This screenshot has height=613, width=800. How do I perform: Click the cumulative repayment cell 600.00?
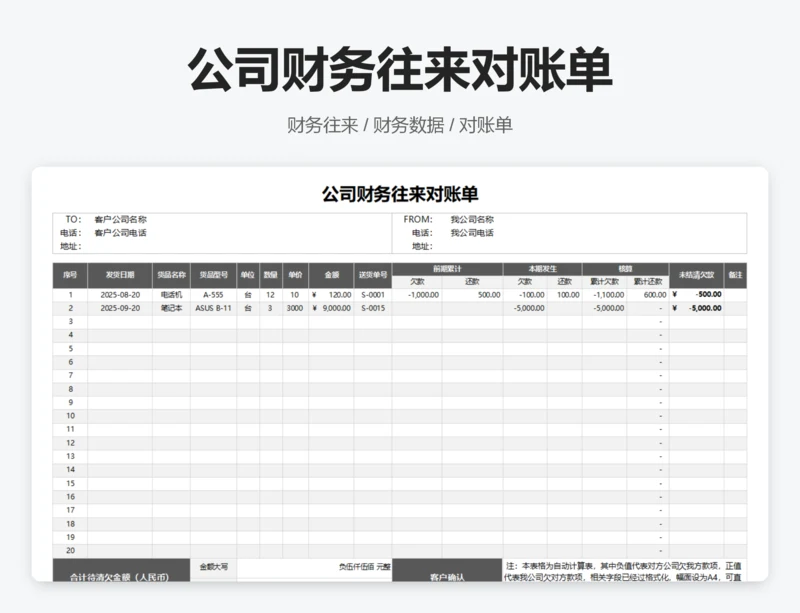point(648,295)
